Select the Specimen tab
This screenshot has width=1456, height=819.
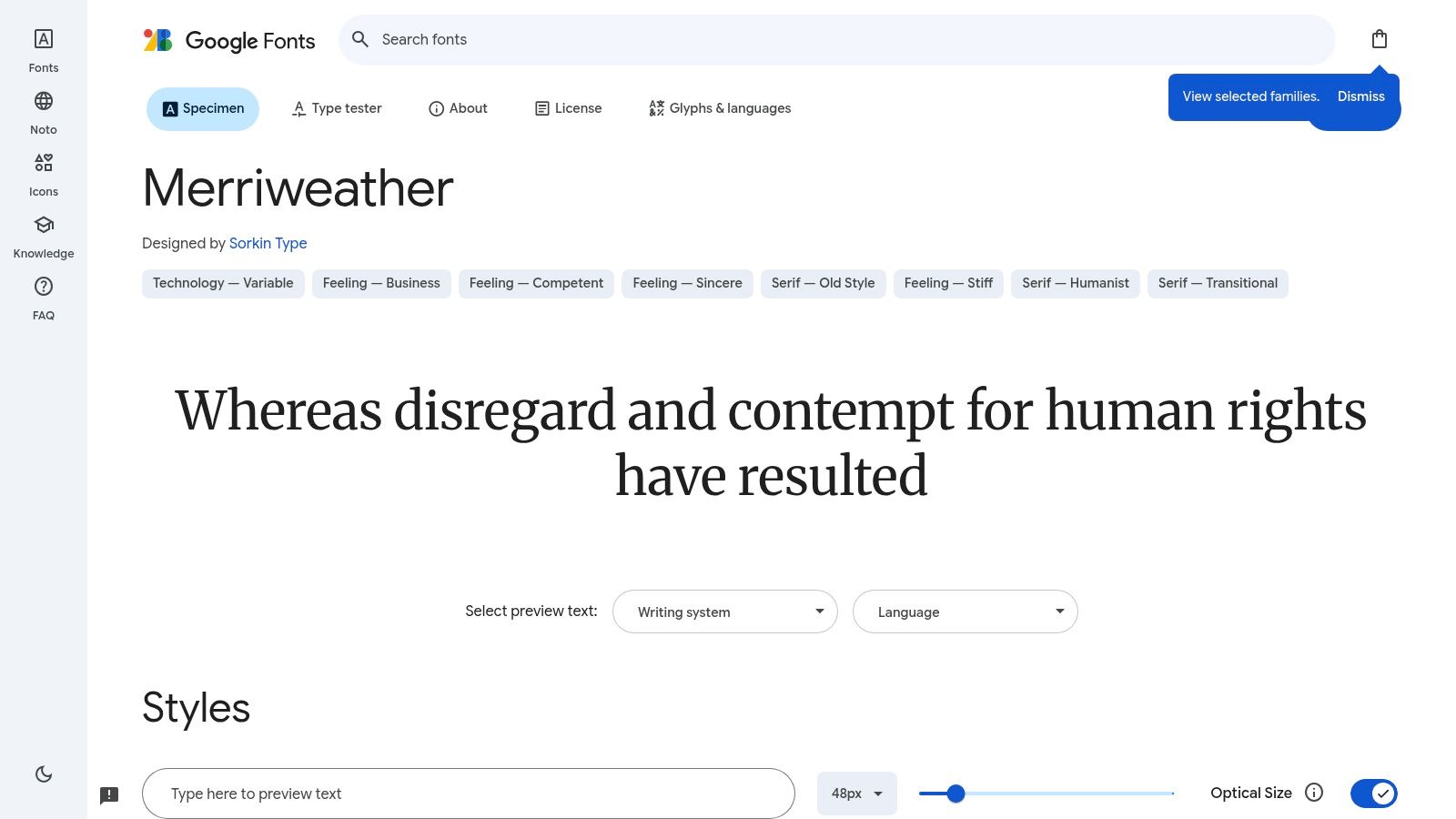tap(203, 109)
